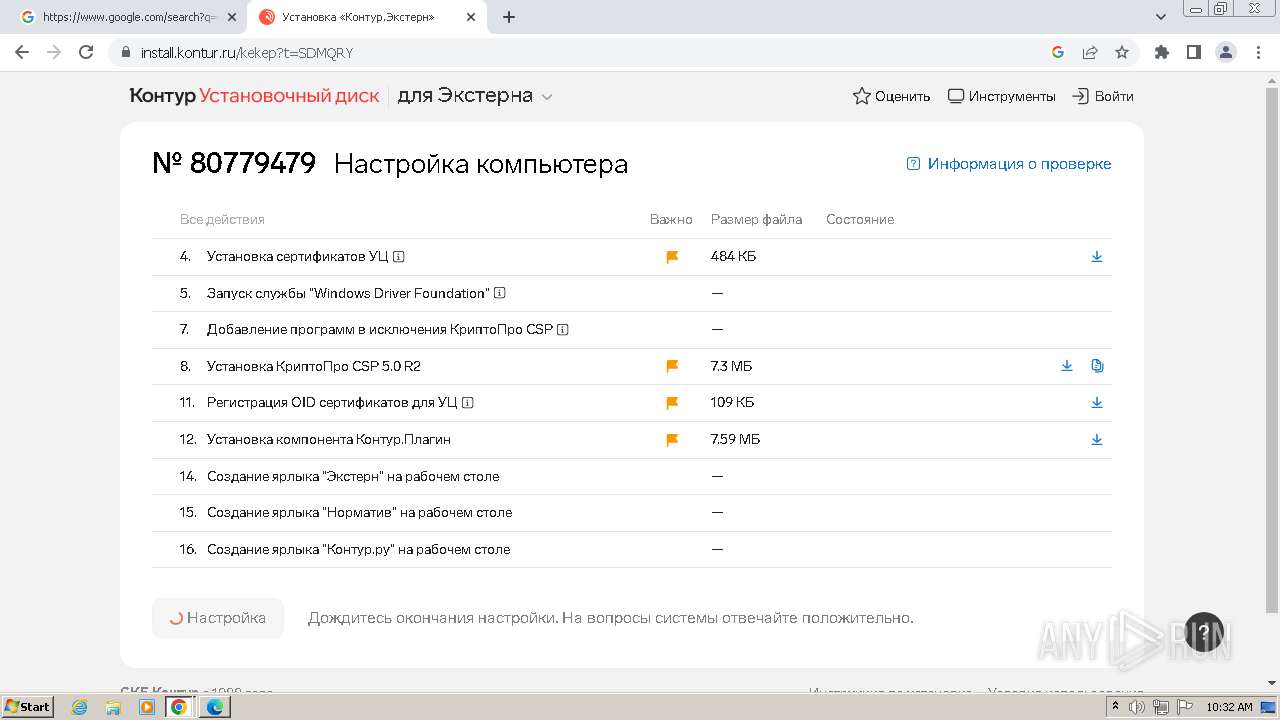Click the orange flag for Установка КриптоПро CSP

tap(672, 366)
